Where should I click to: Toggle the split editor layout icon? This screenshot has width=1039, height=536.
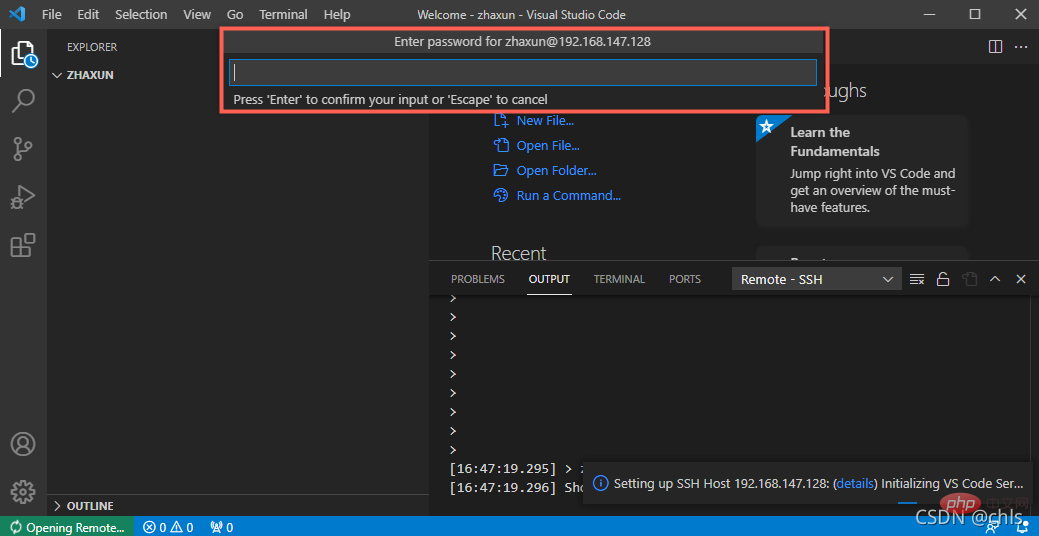(995, 47)
